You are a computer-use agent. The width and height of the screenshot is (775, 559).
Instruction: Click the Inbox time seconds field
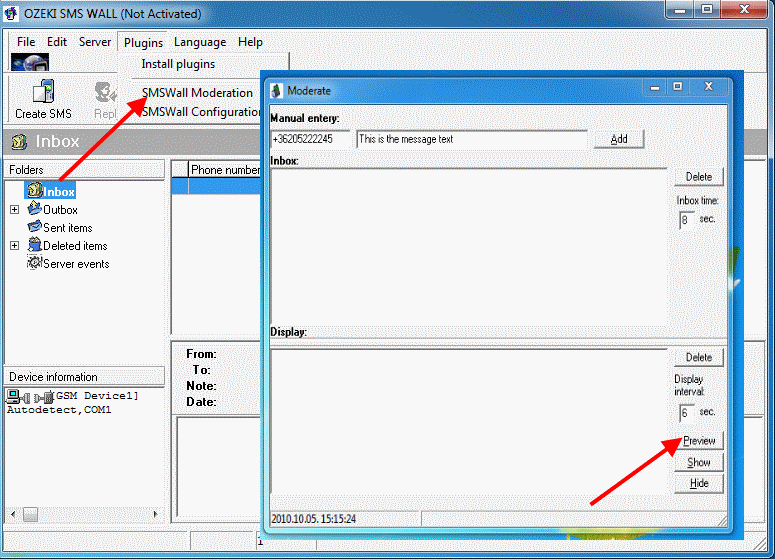tap(687, 220)
